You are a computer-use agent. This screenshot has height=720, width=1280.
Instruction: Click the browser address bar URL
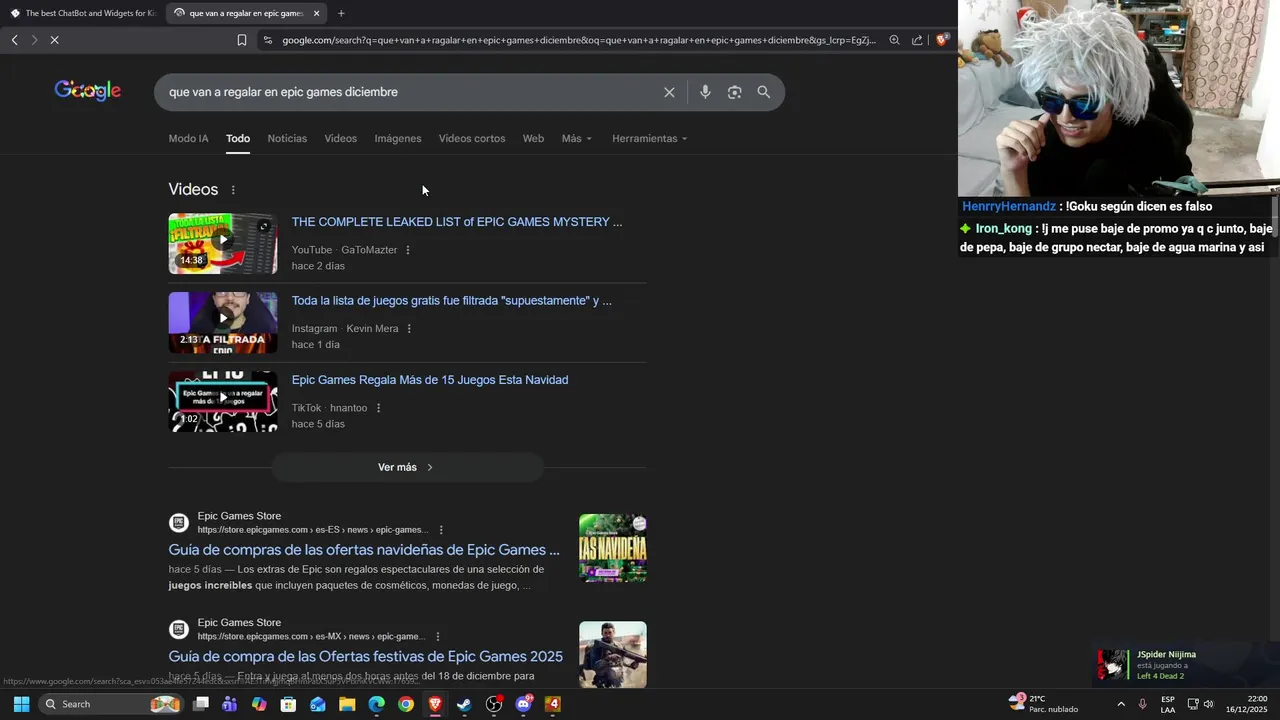click(578, 40)
